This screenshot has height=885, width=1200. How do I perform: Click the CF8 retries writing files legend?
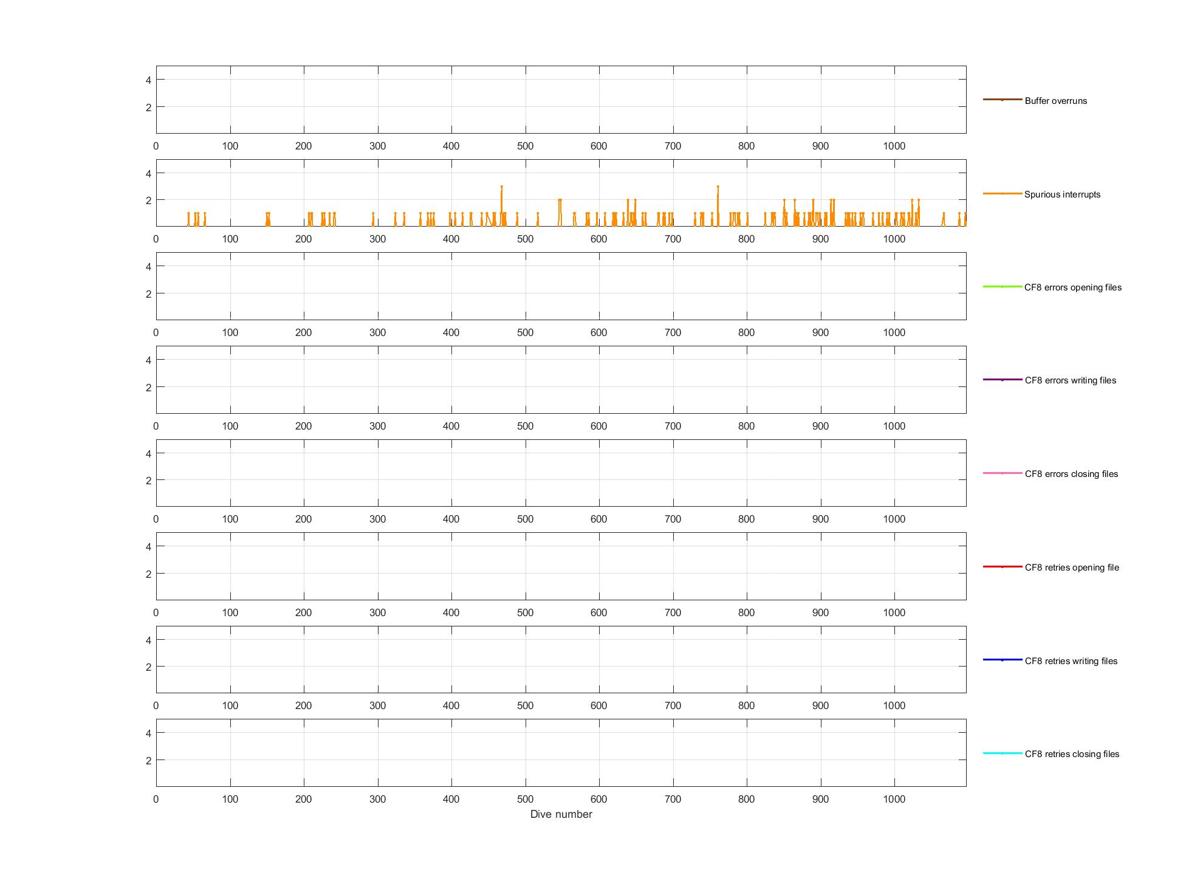(x=1071, y=661)
